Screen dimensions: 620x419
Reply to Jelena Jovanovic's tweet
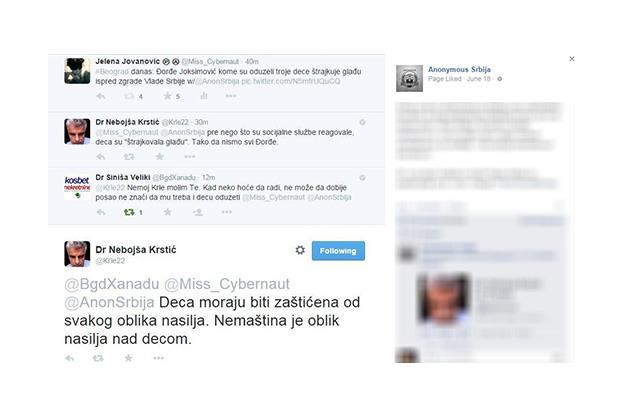[101, 96]
